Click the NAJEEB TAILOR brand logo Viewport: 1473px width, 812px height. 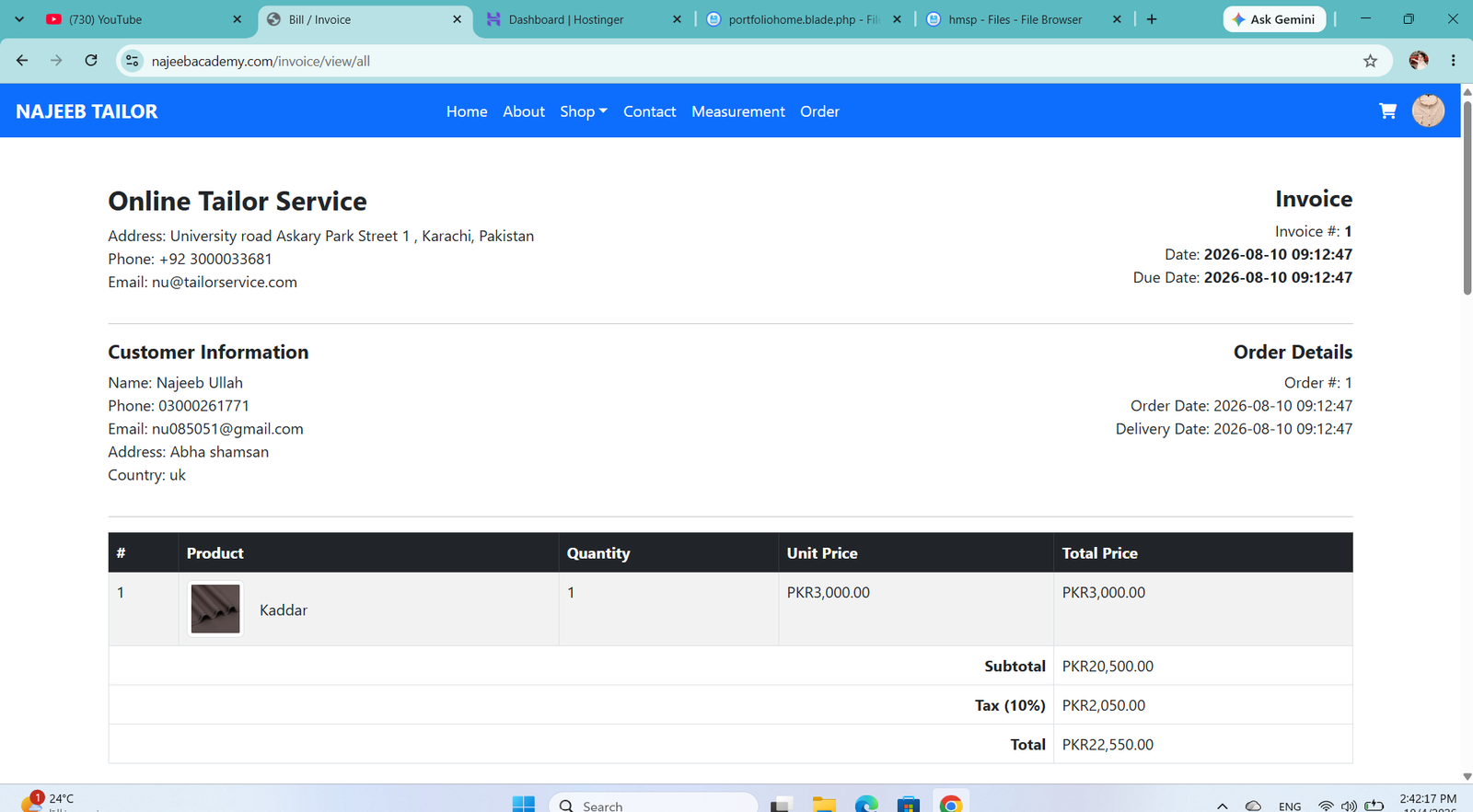(x=87, y=111)
